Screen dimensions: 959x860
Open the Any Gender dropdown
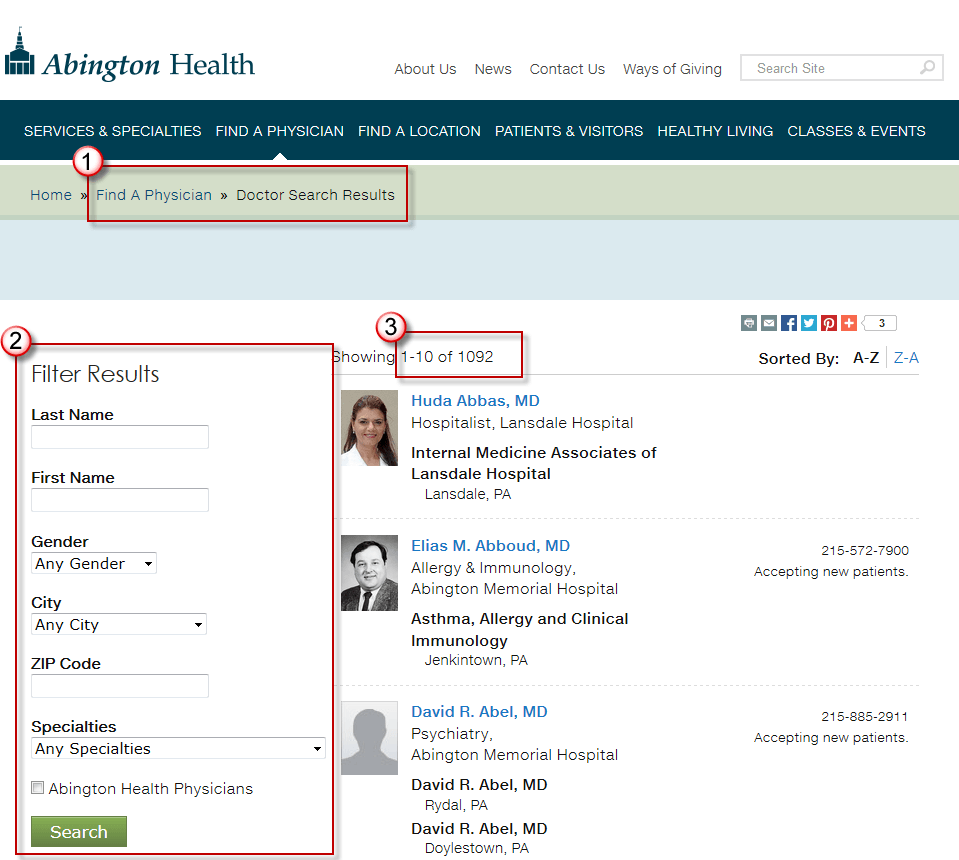click(x=94, y=563)
